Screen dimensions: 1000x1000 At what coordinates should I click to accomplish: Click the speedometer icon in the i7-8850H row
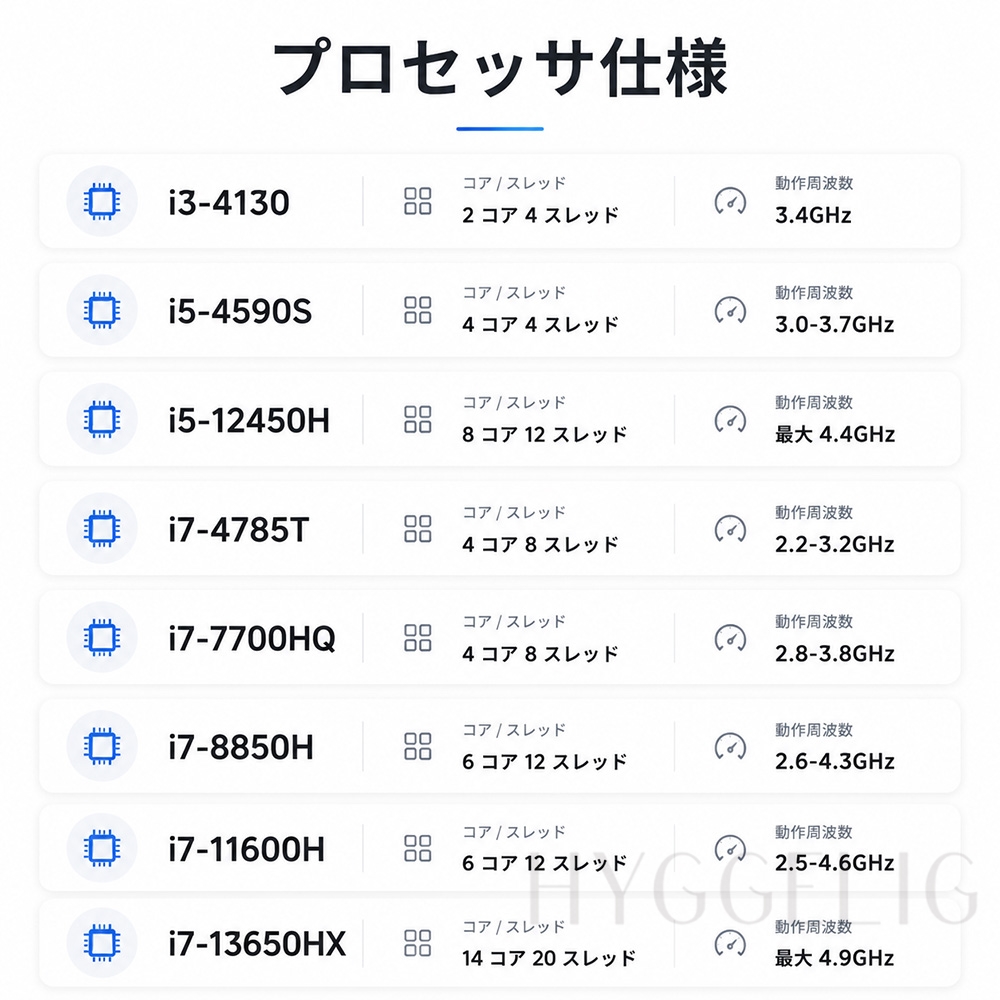(730, 747)
